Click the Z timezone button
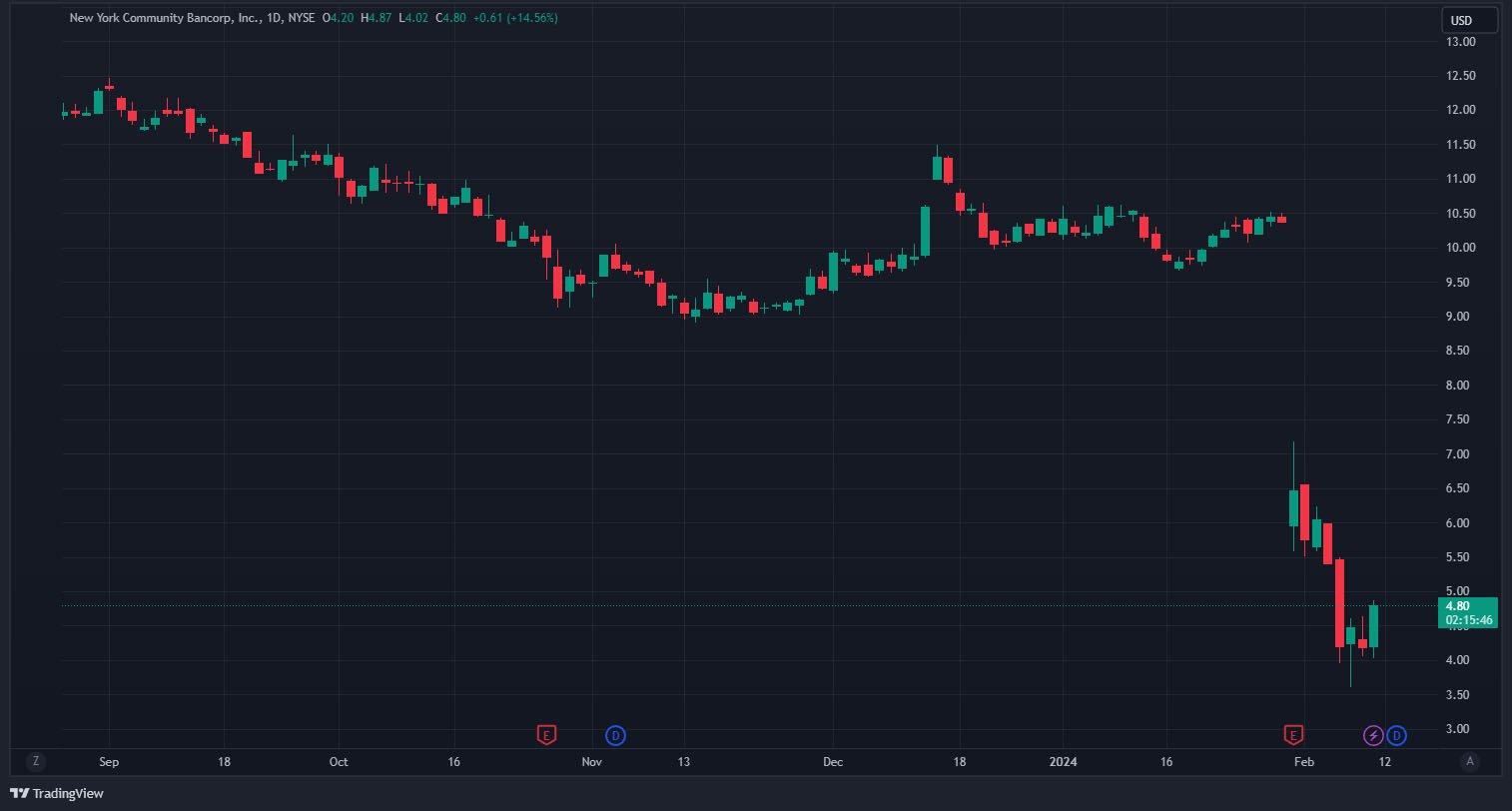Image resolution: width=1512 pixels, height=811 pixels. pos(36,761)
